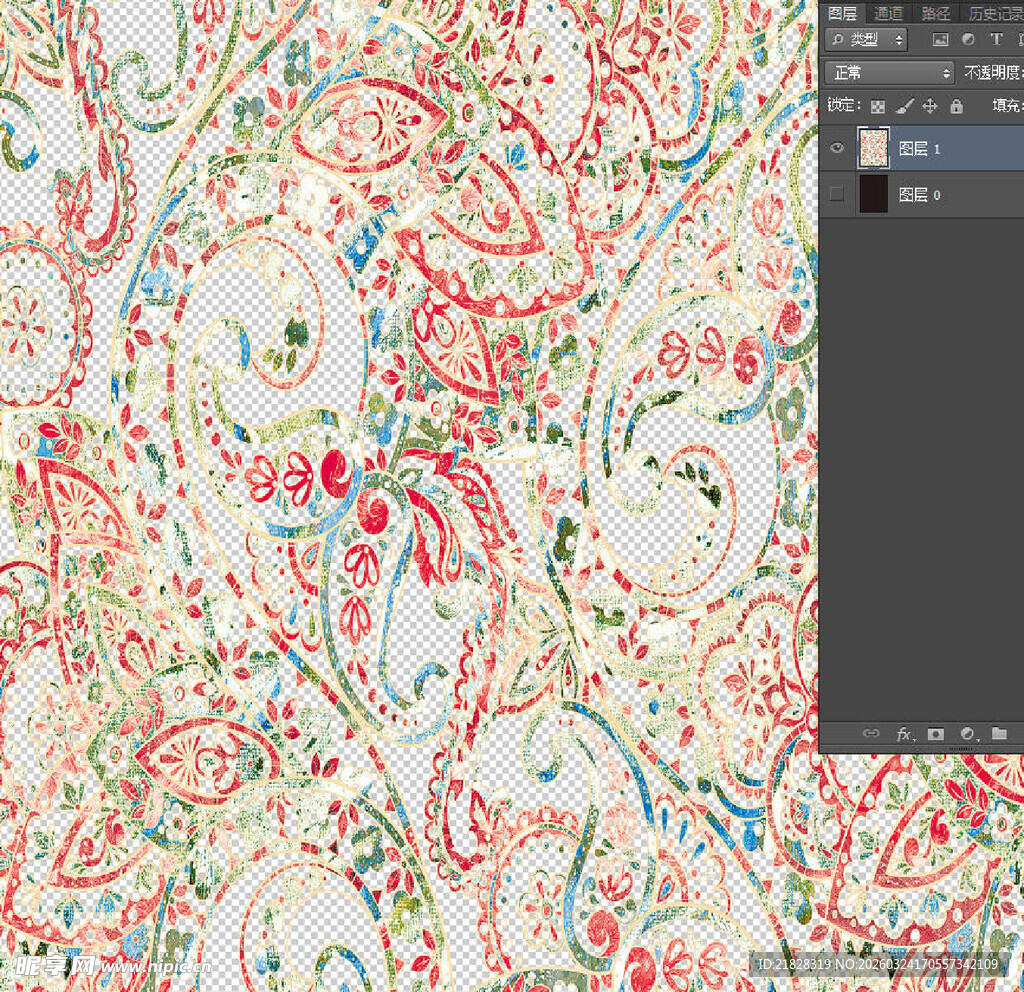Image resolution: width=1024 pixels, height=992 pixels.
Task: Open the 历史记录 tab
Action: pyautogui.click(x=995, y=13)
